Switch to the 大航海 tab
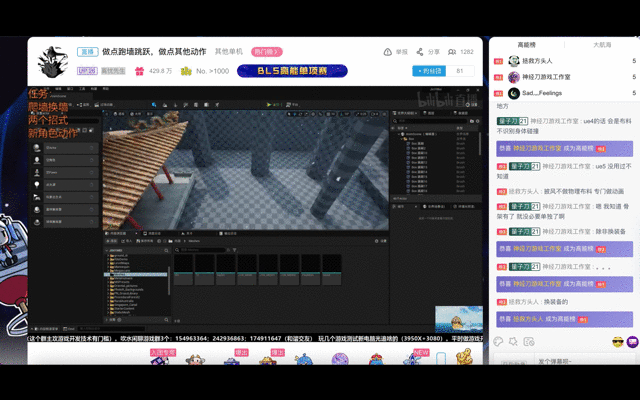 pos(602,45)
